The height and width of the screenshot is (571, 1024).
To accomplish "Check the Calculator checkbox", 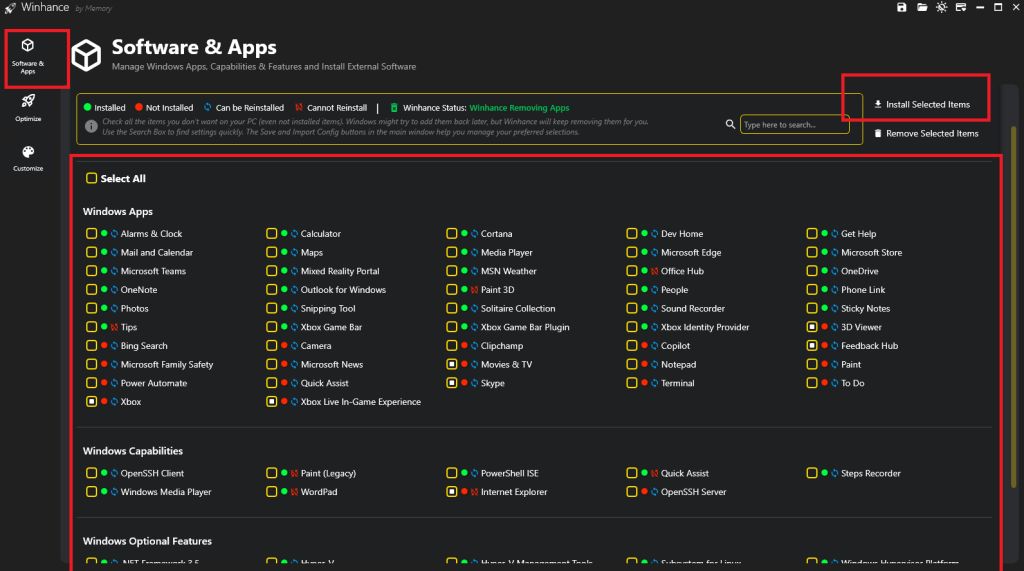I will point(272,233).
